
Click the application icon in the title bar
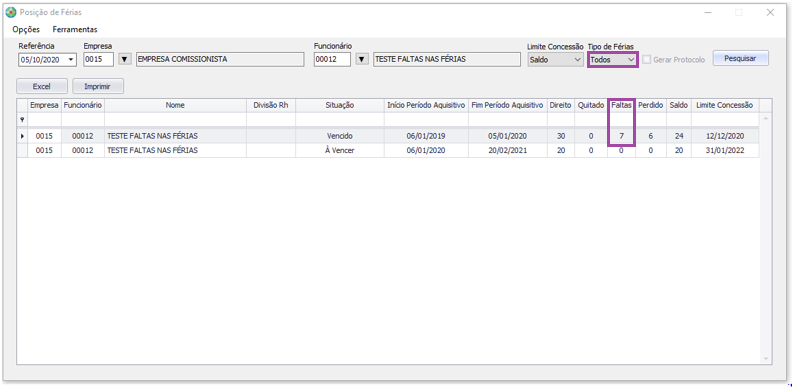(11, 13)
